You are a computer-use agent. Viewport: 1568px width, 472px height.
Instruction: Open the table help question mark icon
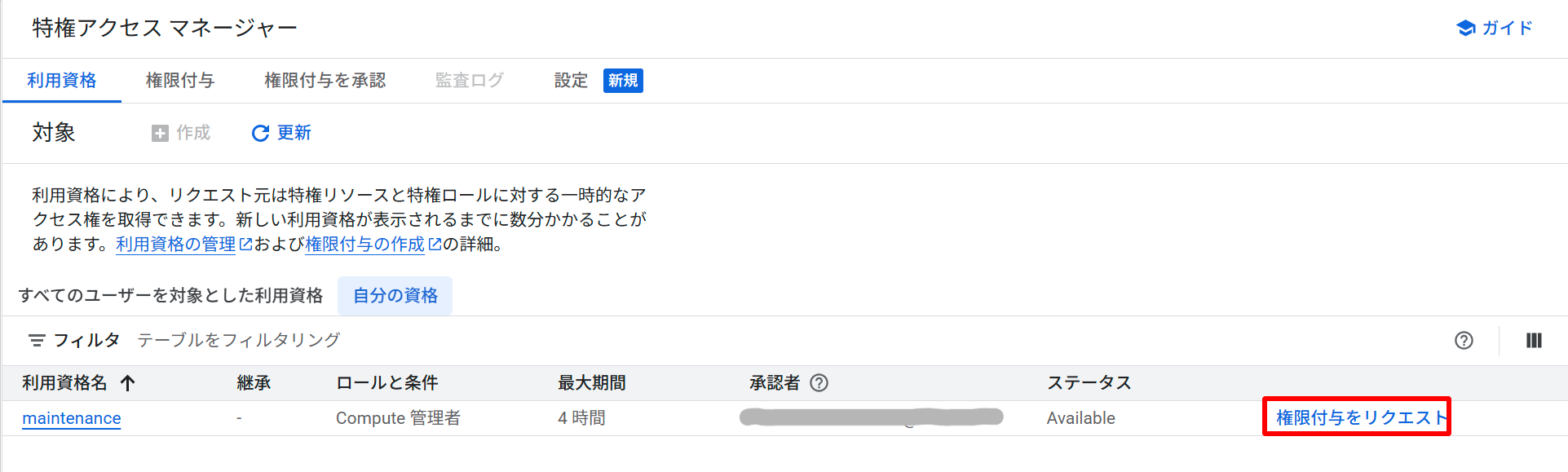point(1464,341)
